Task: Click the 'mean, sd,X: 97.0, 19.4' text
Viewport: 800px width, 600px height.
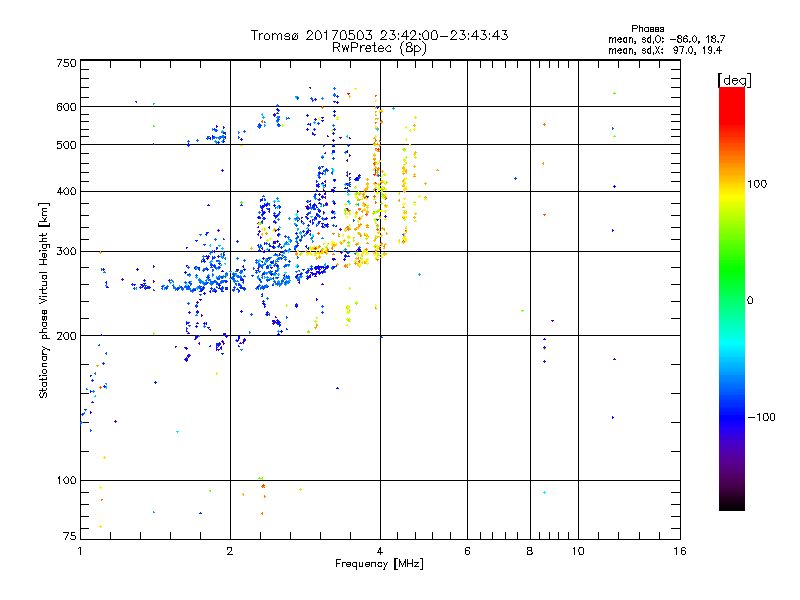Action: click(x=665, y=50)
